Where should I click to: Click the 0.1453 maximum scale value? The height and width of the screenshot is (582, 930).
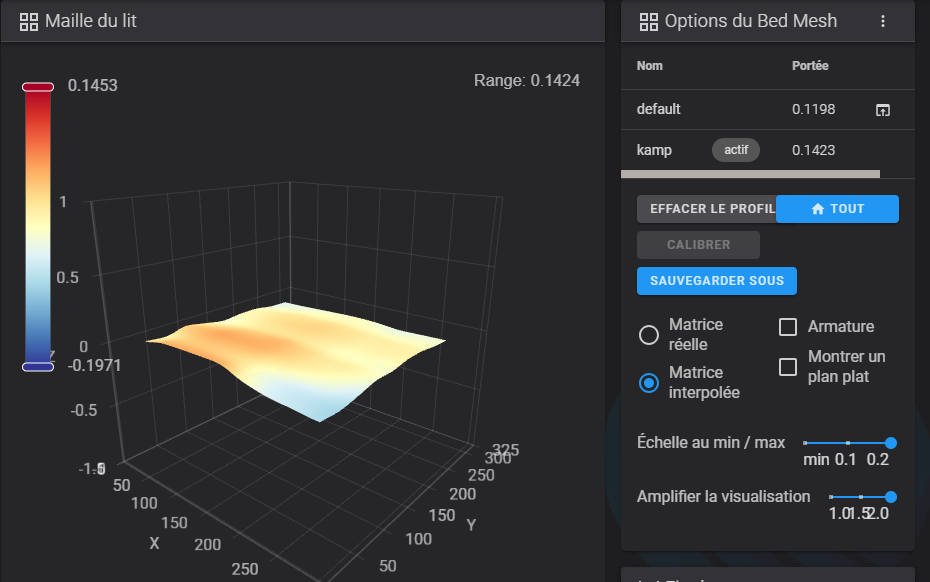[x=93, y=85]
